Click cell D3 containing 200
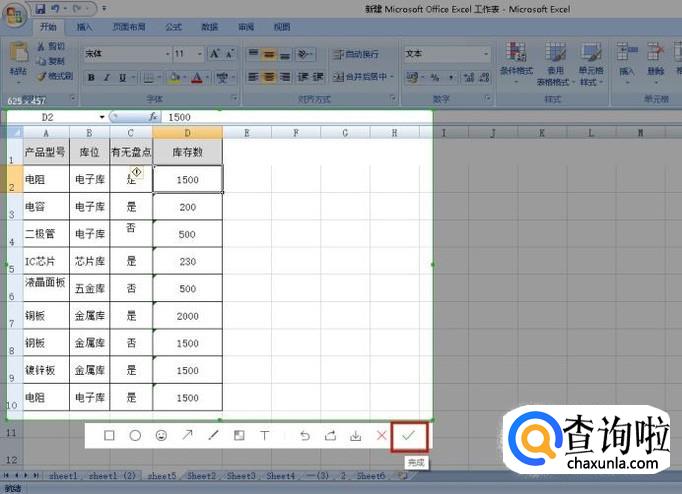The height and width of the screenshot is (494, 682). coord(187,207)
